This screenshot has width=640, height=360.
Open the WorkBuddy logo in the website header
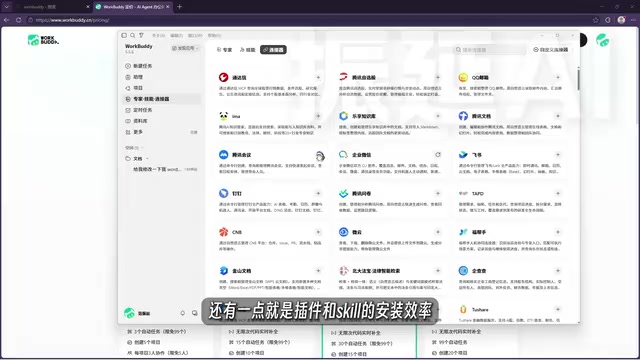[43, 40]
